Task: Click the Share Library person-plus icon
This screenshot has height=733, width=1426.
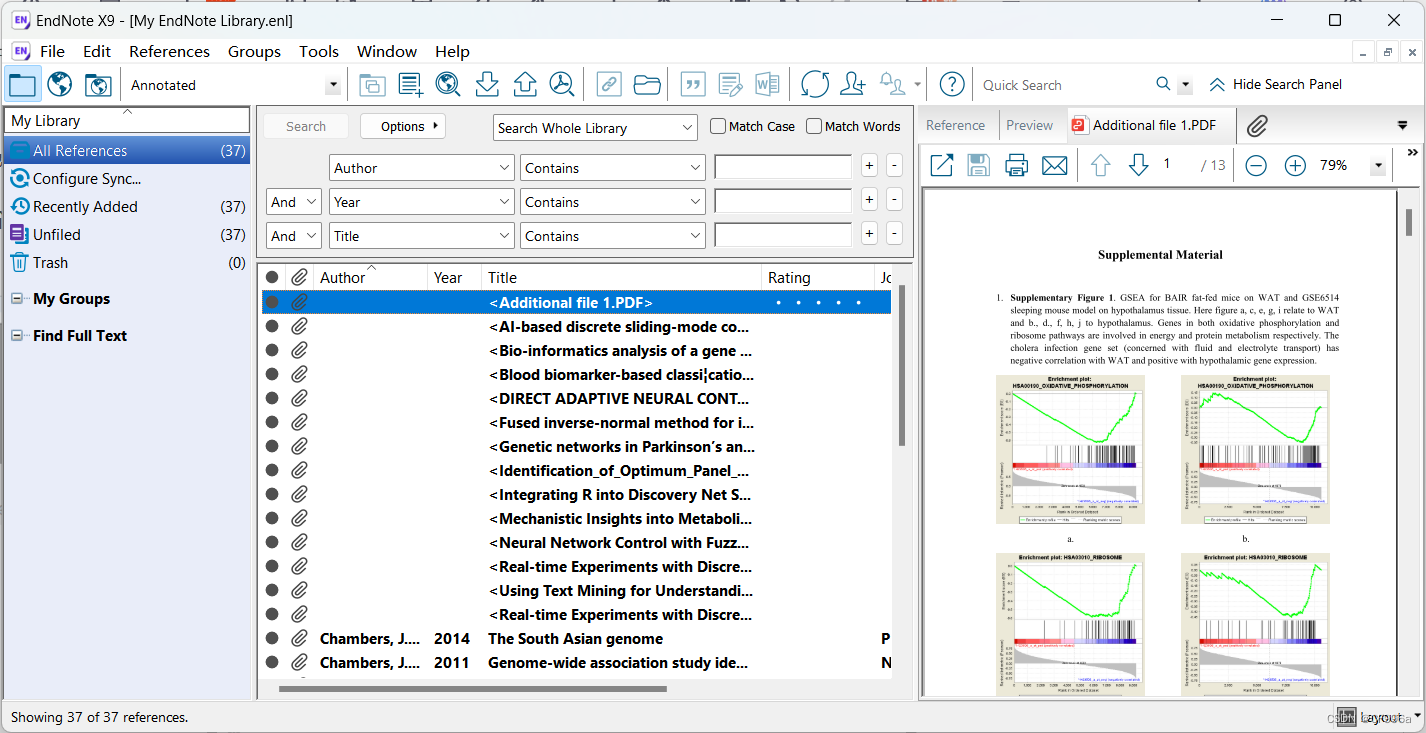Action: click(853, 85)
